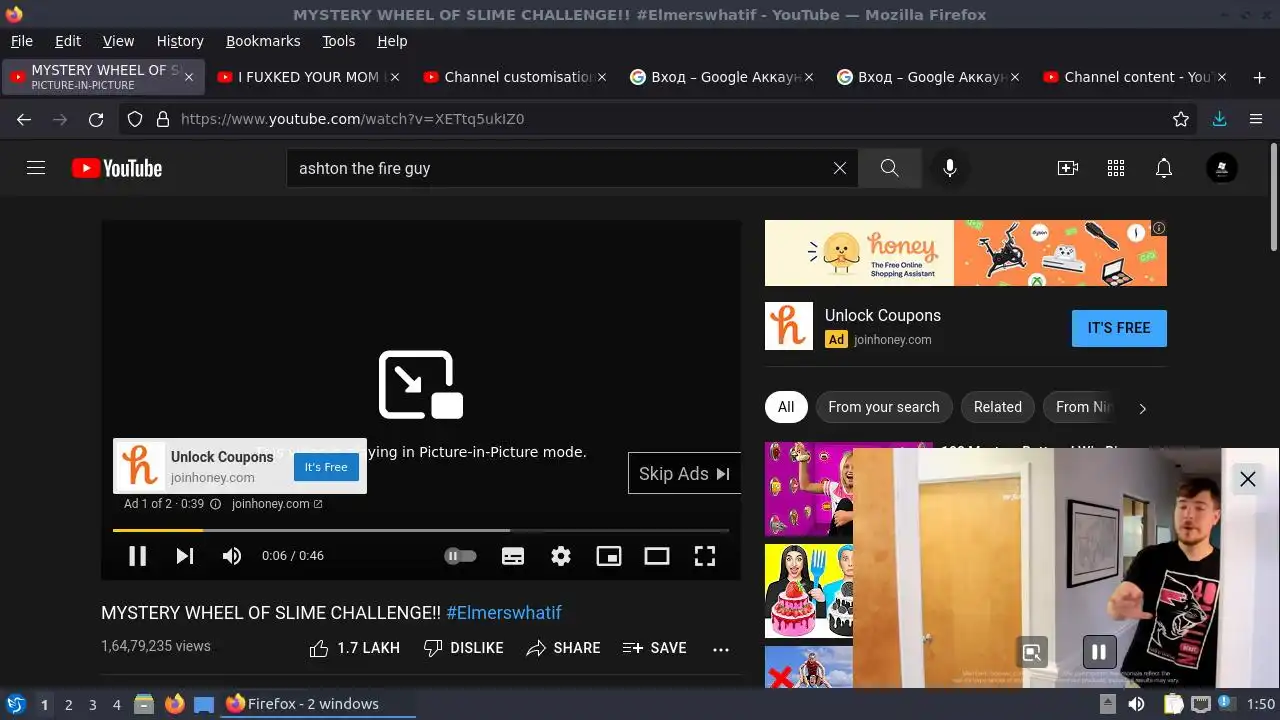
Task: Click the IT'S FREE sidebar ad button
Action: point(1119,328)
